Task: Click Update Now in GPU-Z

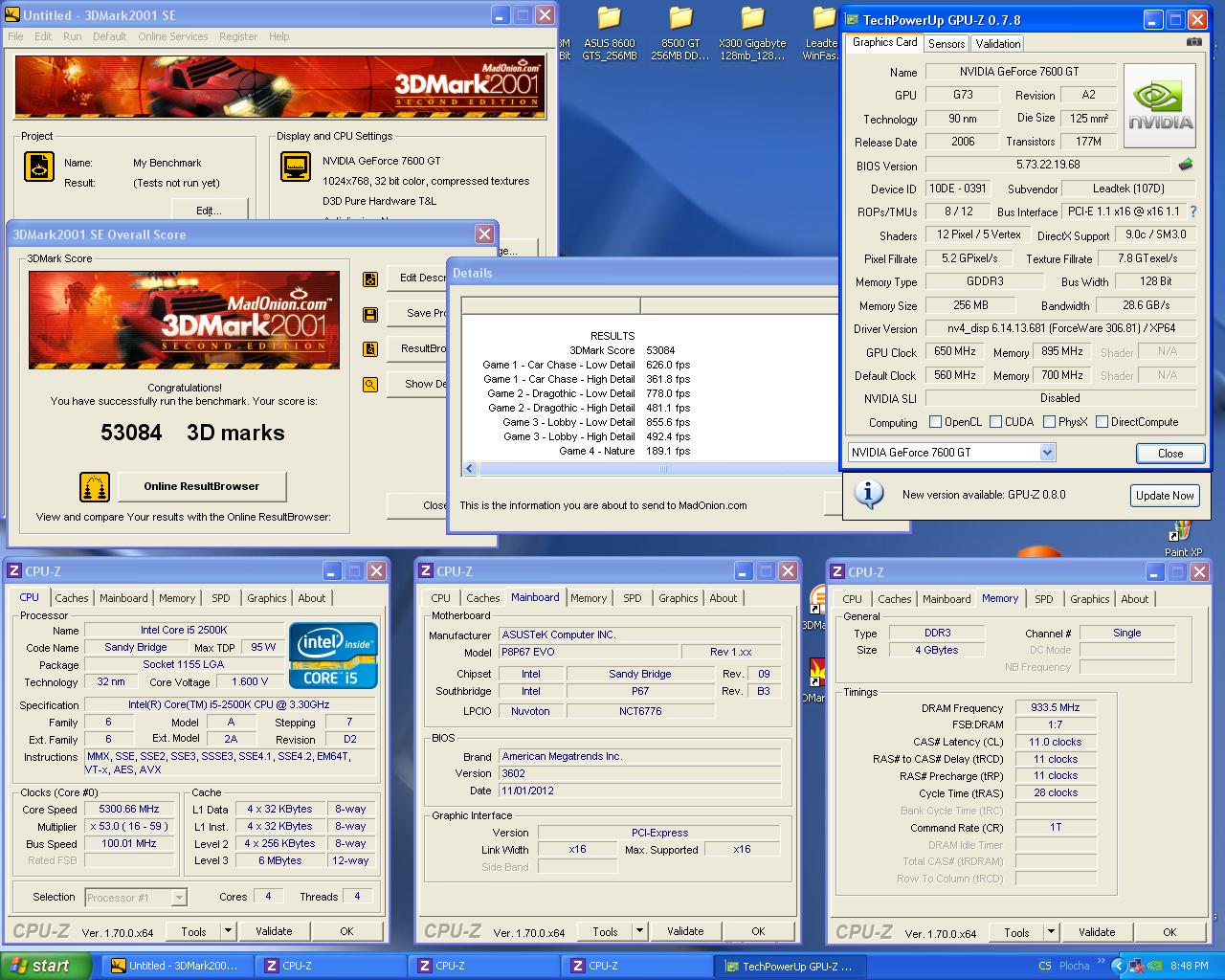Action: (x=1165, y=495)
